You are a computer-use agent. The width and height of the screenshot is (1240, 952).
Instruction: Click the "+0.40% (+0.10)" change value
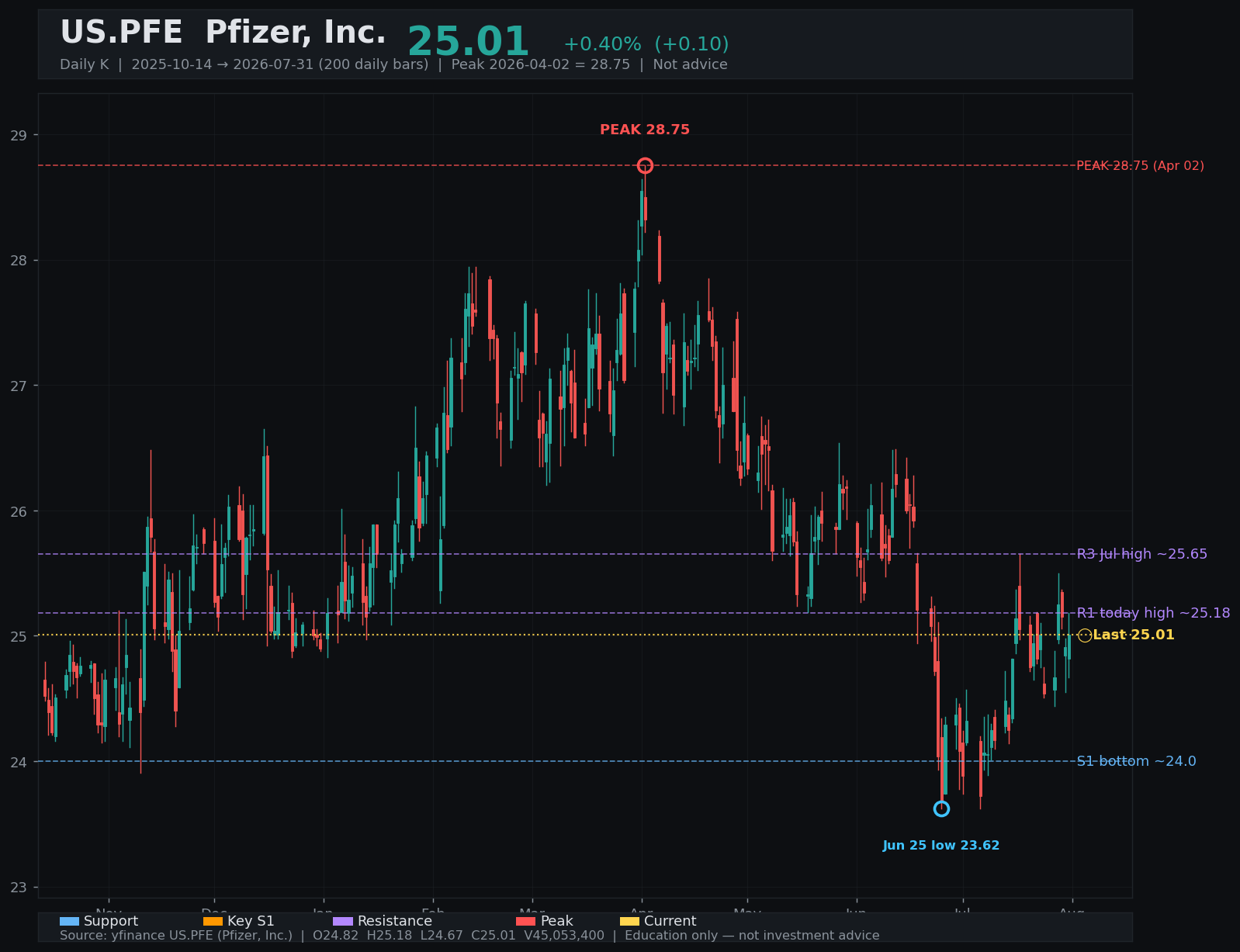click(646, 44)
